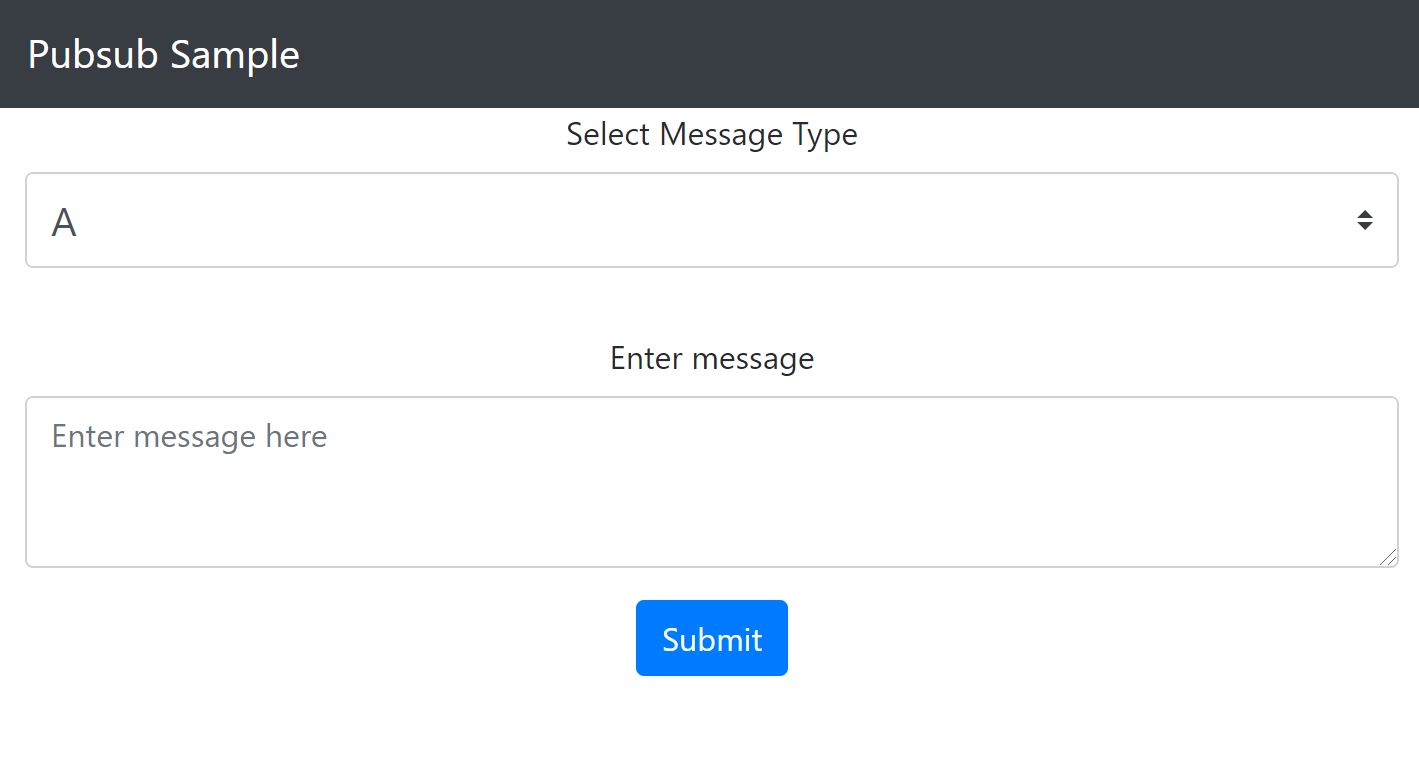This screenshot has height=769, width=1419.
Task: Click the caret arrows beside option A
Action: point(1364,220)
